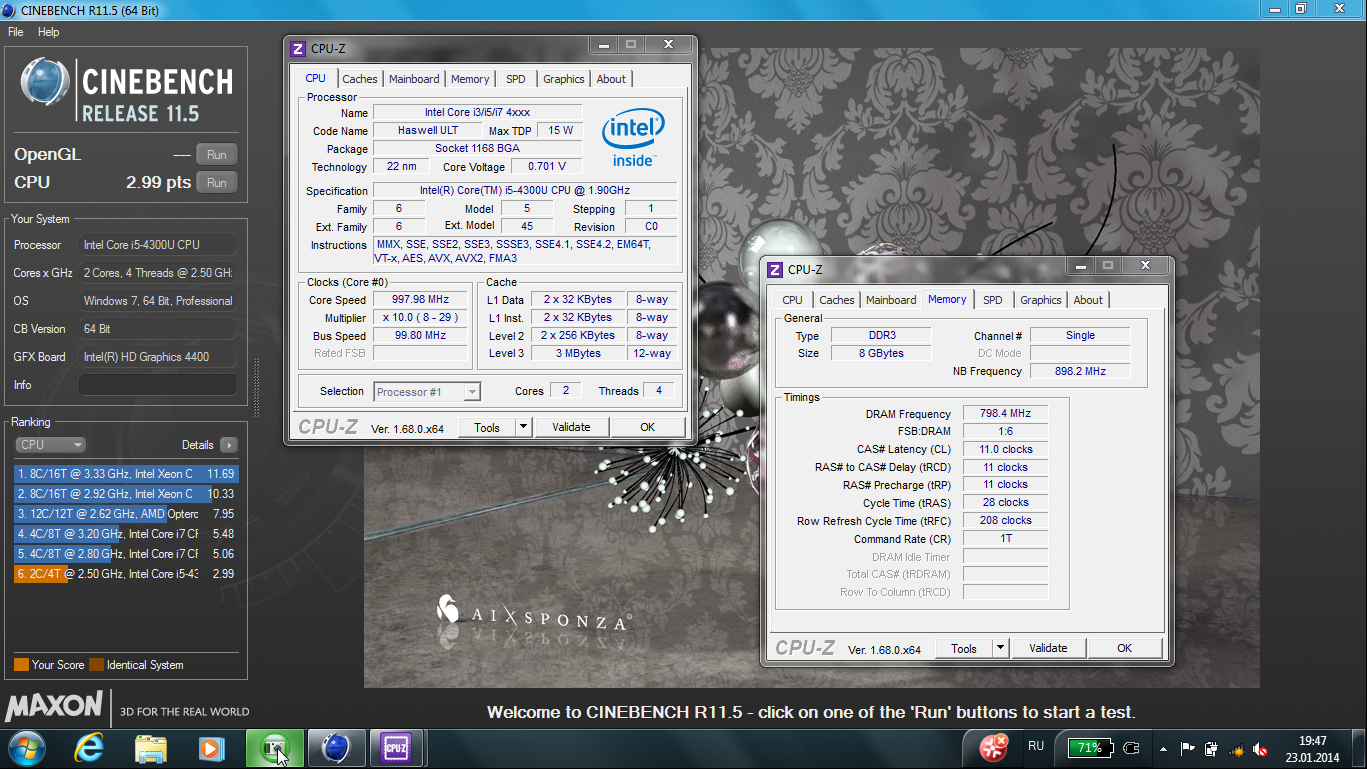
Task: Click OK in CPU-Z Memory window
Action: tap(1125, 648)
